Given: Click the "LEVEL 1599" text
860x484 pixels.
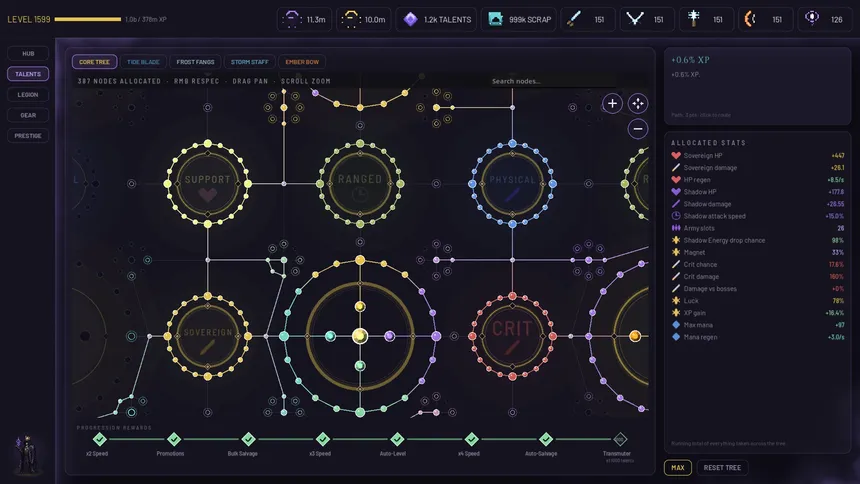Looking at the screenshot, I should [x=29, y=19].
